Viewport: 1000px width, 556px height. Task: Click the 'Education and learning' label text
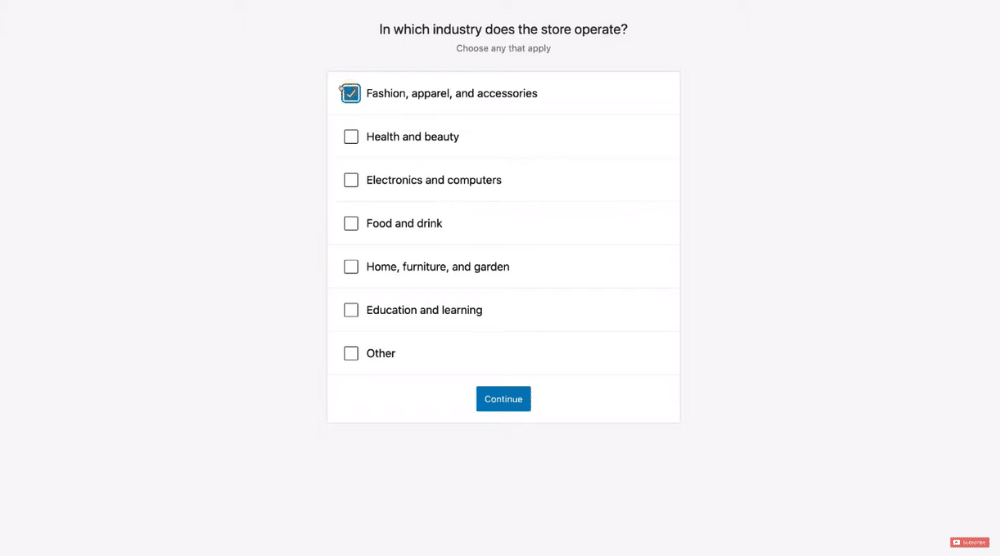point(424,310)
